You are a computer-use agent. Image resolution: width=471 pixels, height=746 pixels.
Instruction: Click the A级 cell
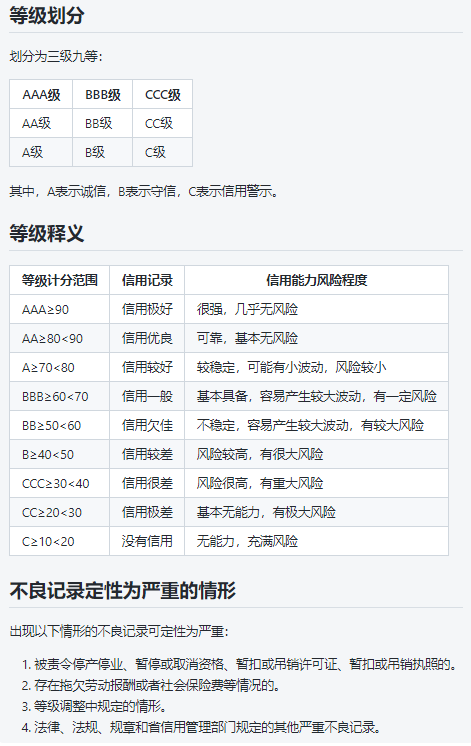tap(41, 152)
